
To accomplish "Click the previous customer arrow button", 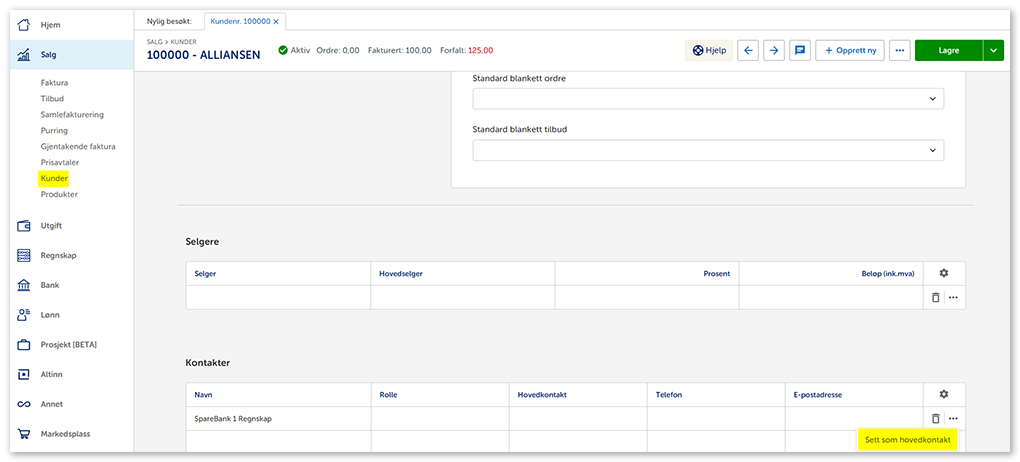I will tap(747, 50).
